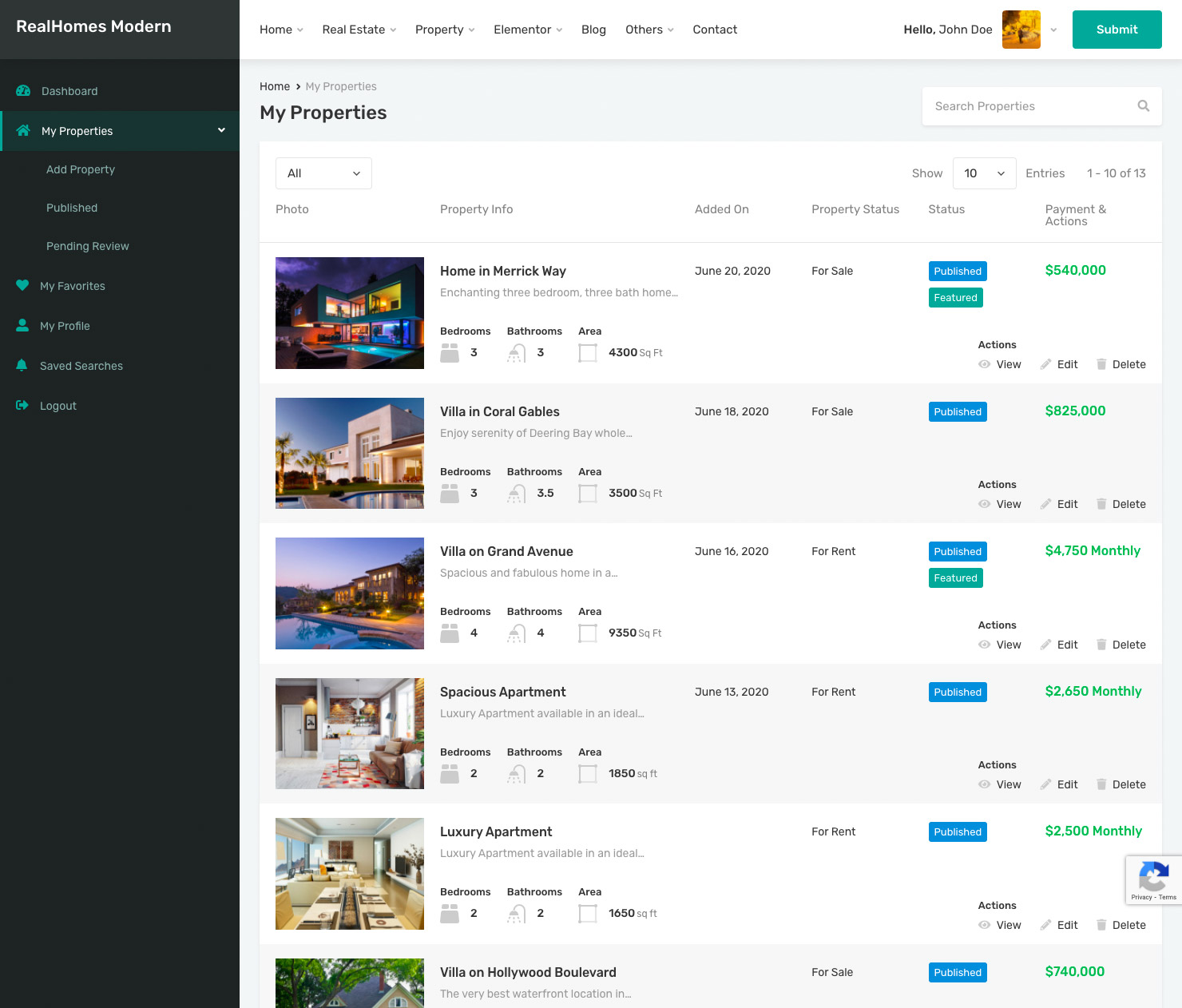Open the Show entries count dropdown
Viewport: 1182px width, 1008px height.
[984, 173]
